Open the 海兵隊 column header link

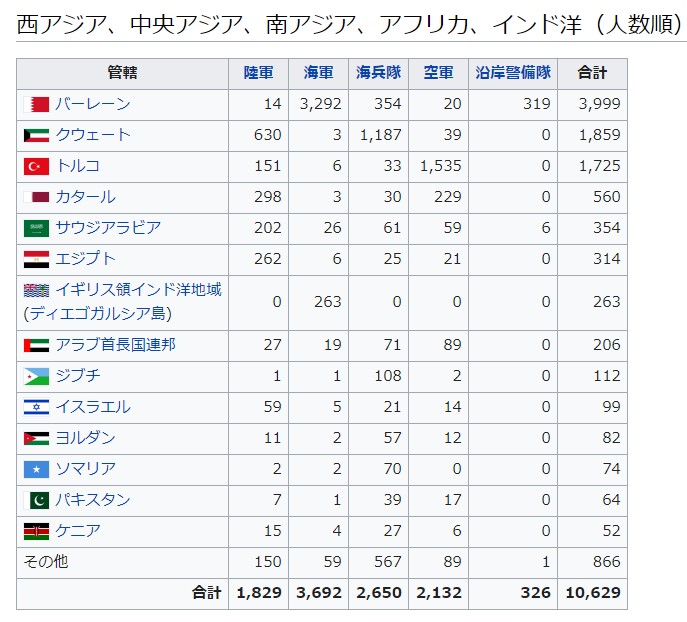tap(378, 73)
